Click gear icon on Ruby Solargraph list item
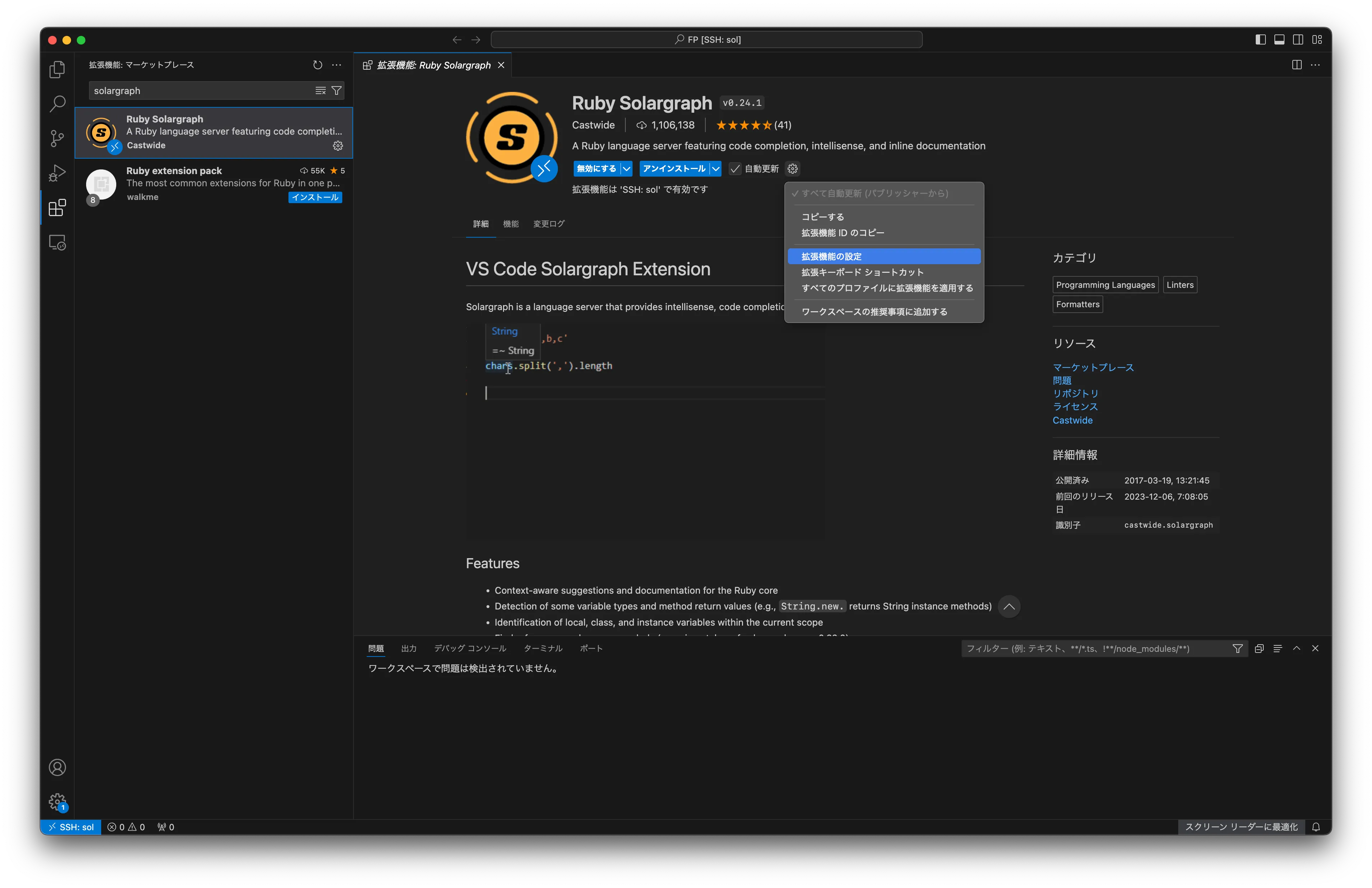The width and height of the screenshot is (1372, 888). (x=338, y=145)
